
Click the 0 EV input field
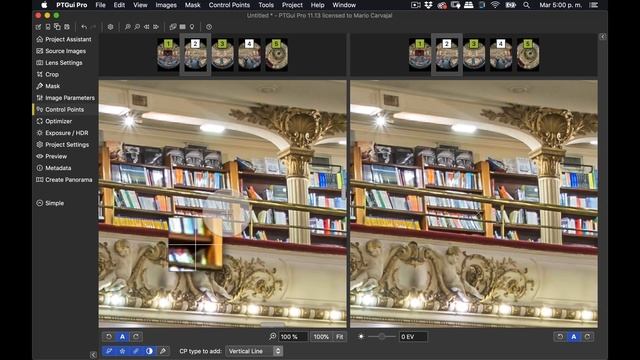[413, 337]
